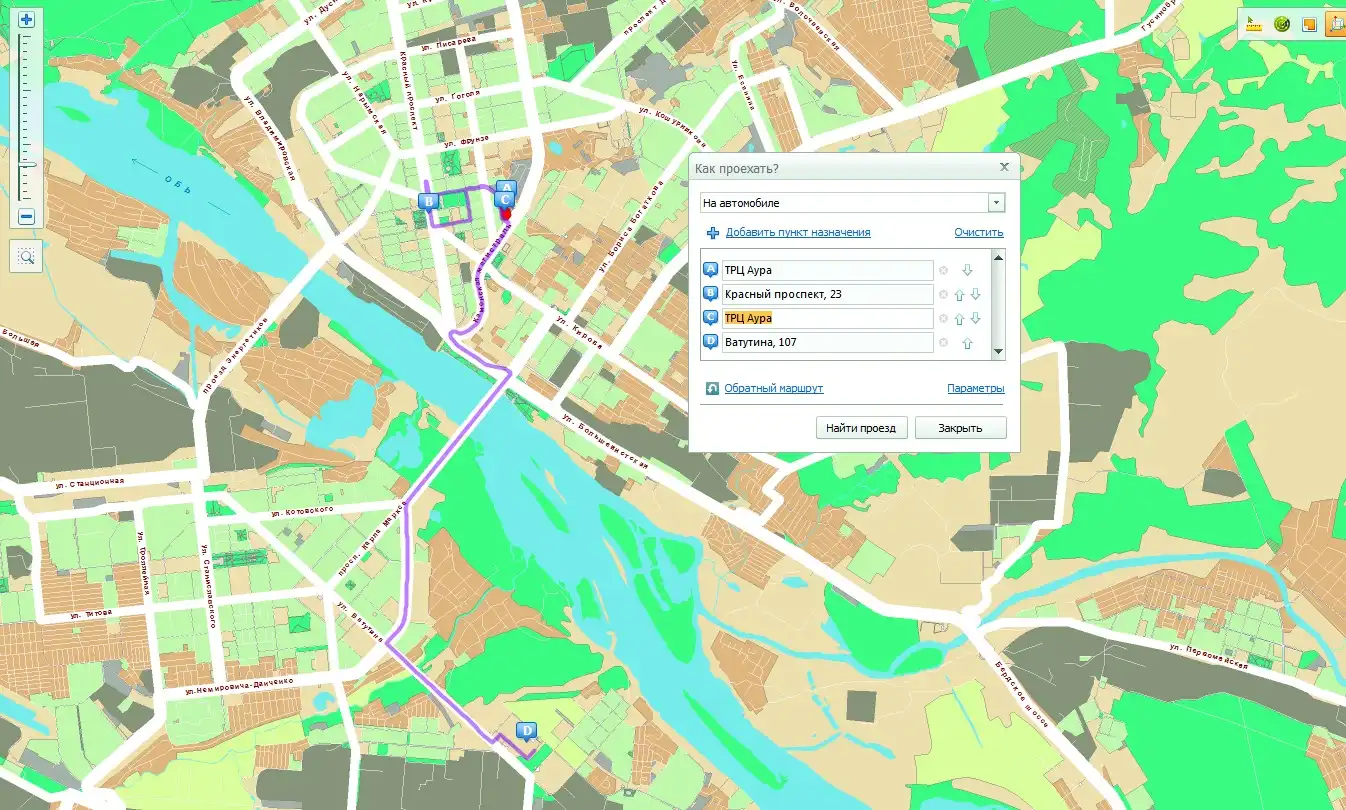Select the ruler distance measurement tool
The height and width of the screenshot is (810, 1346).
coord(1254,25)
